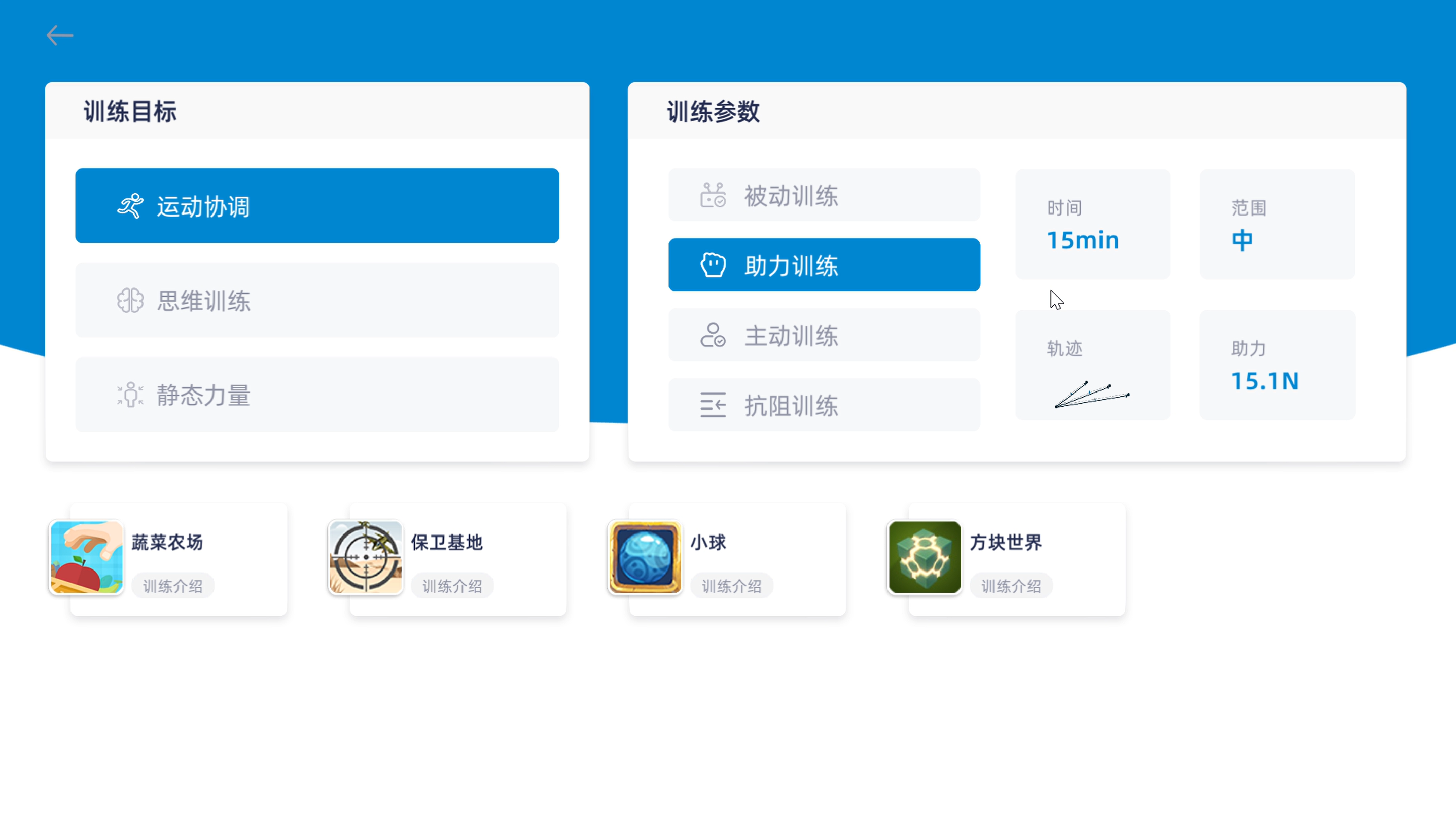
Task: Open the 小球 game thumbnail
Action: [x=645, y=558]
